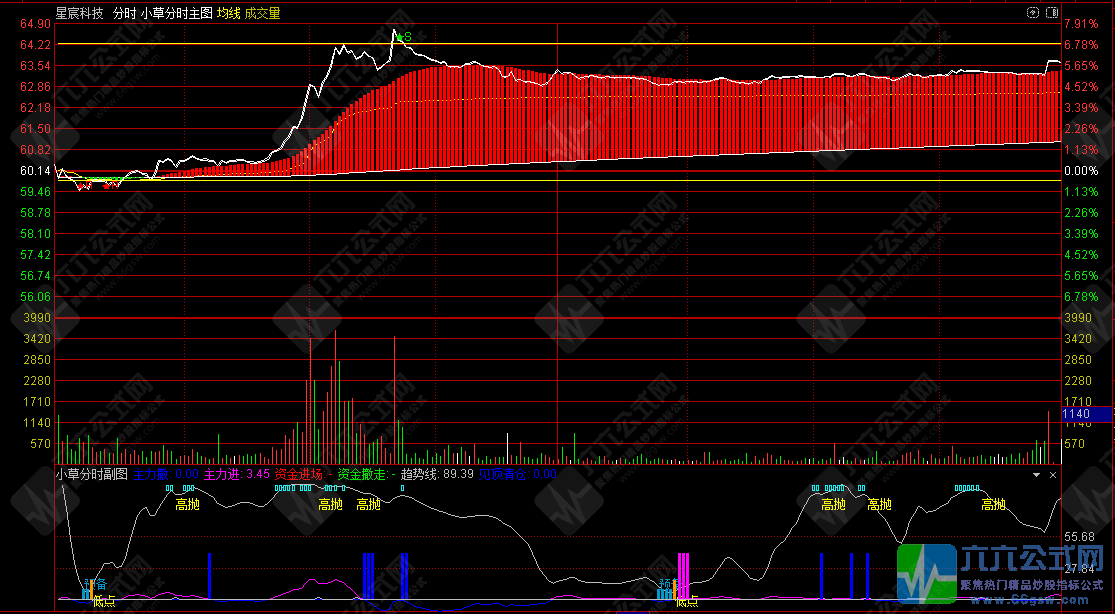Viewport: 1115px width, 614px height.
Task: Click the green S sell marker at price peak
Action: (404, 38)
